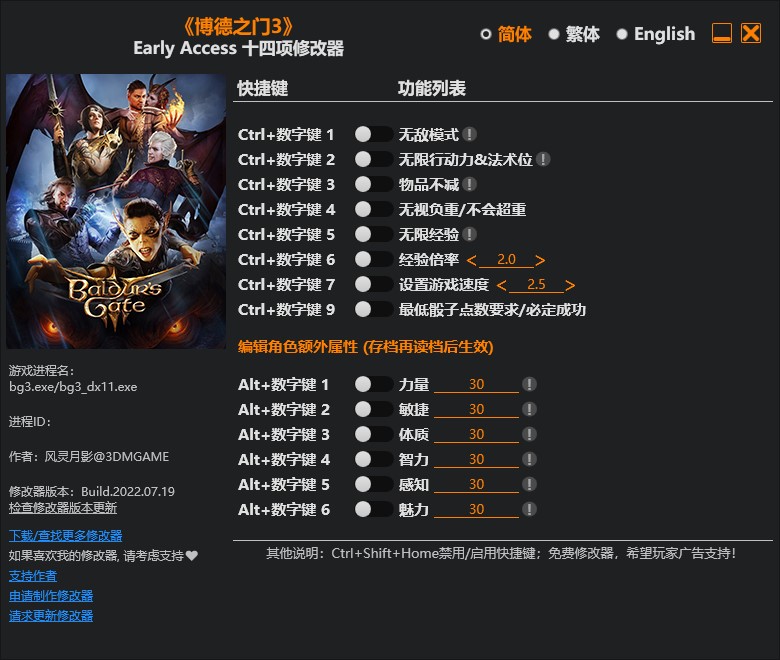
Task: Switch on the 物品不减 toggle
Action: click(374, 185)
